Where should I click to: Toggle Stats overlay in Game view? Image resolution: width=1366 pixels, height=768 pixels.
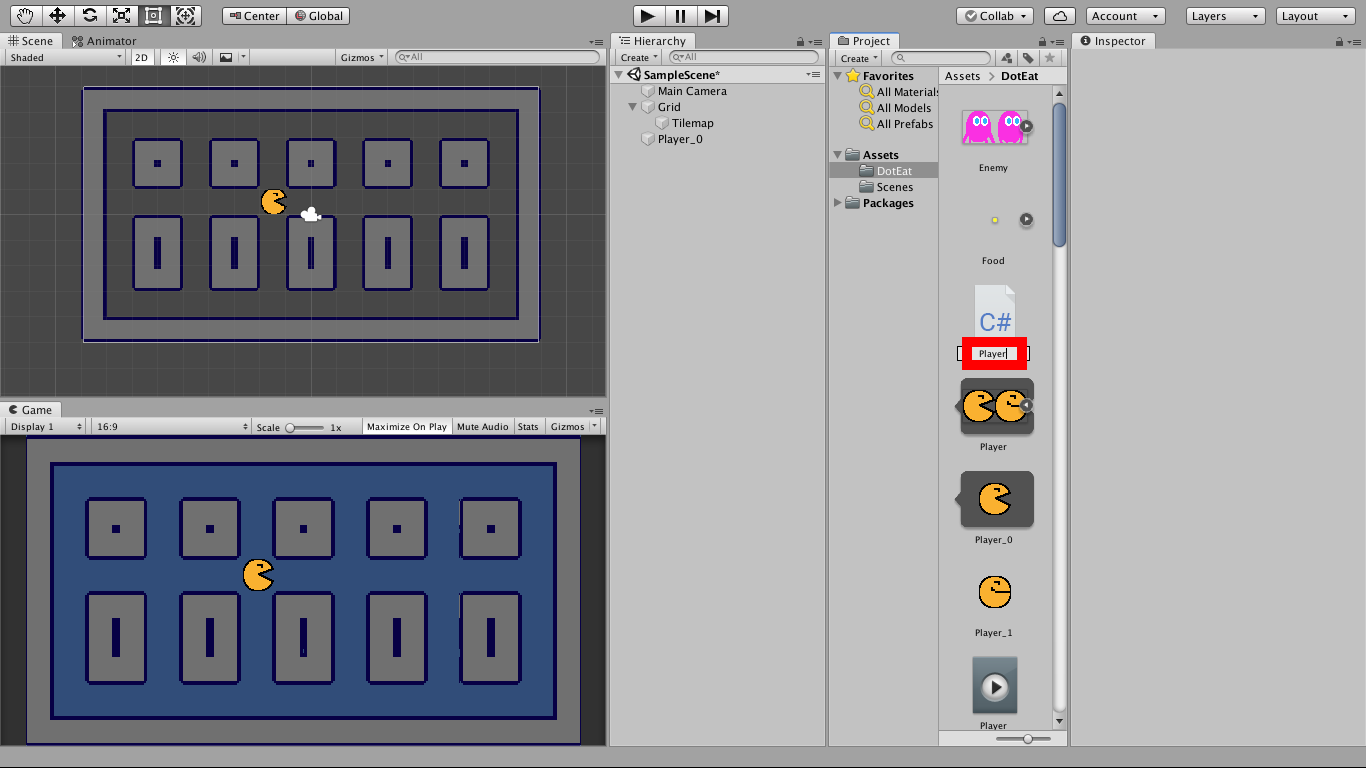point(528,426)
